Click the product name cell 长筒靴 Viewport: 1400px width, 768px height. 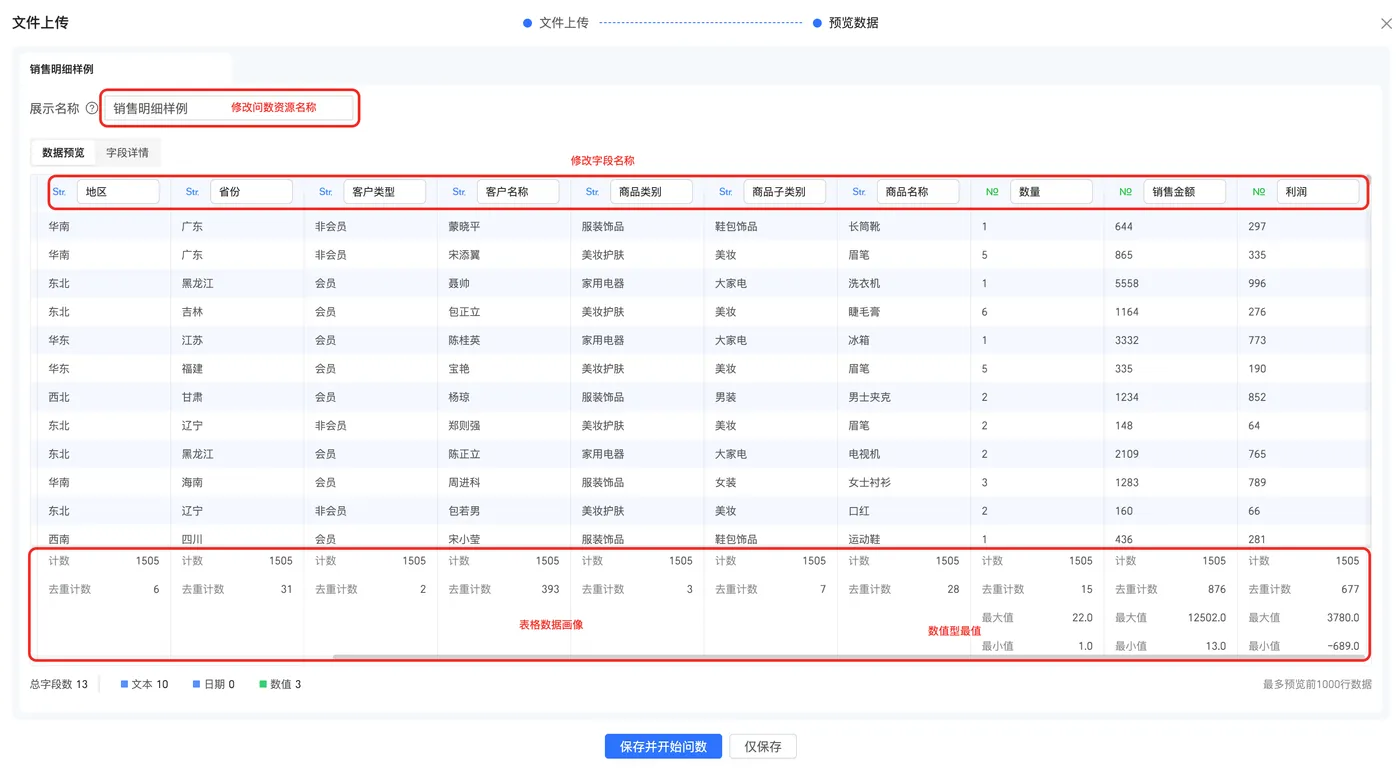(x=864, y=227)
